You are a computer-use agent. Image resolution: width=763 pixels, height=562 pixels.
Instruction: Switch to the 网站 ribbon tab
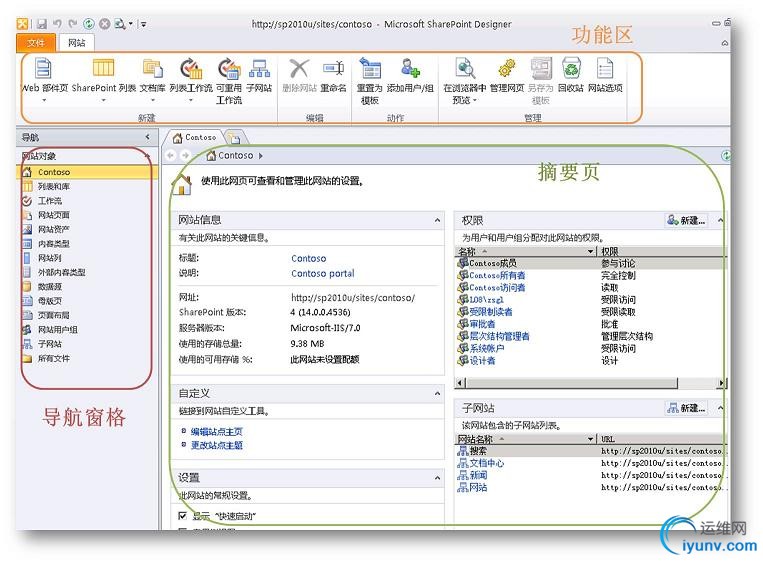[x=76, y=43]
